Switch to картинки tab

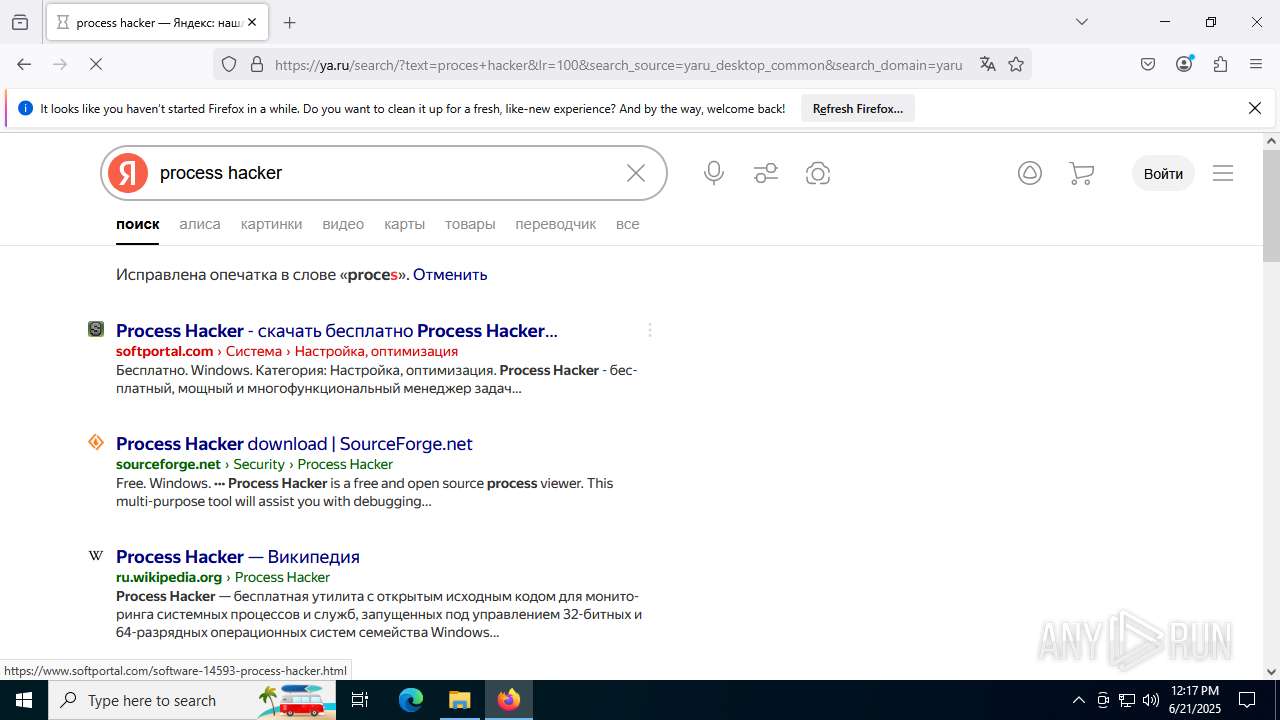click(271, 224)
